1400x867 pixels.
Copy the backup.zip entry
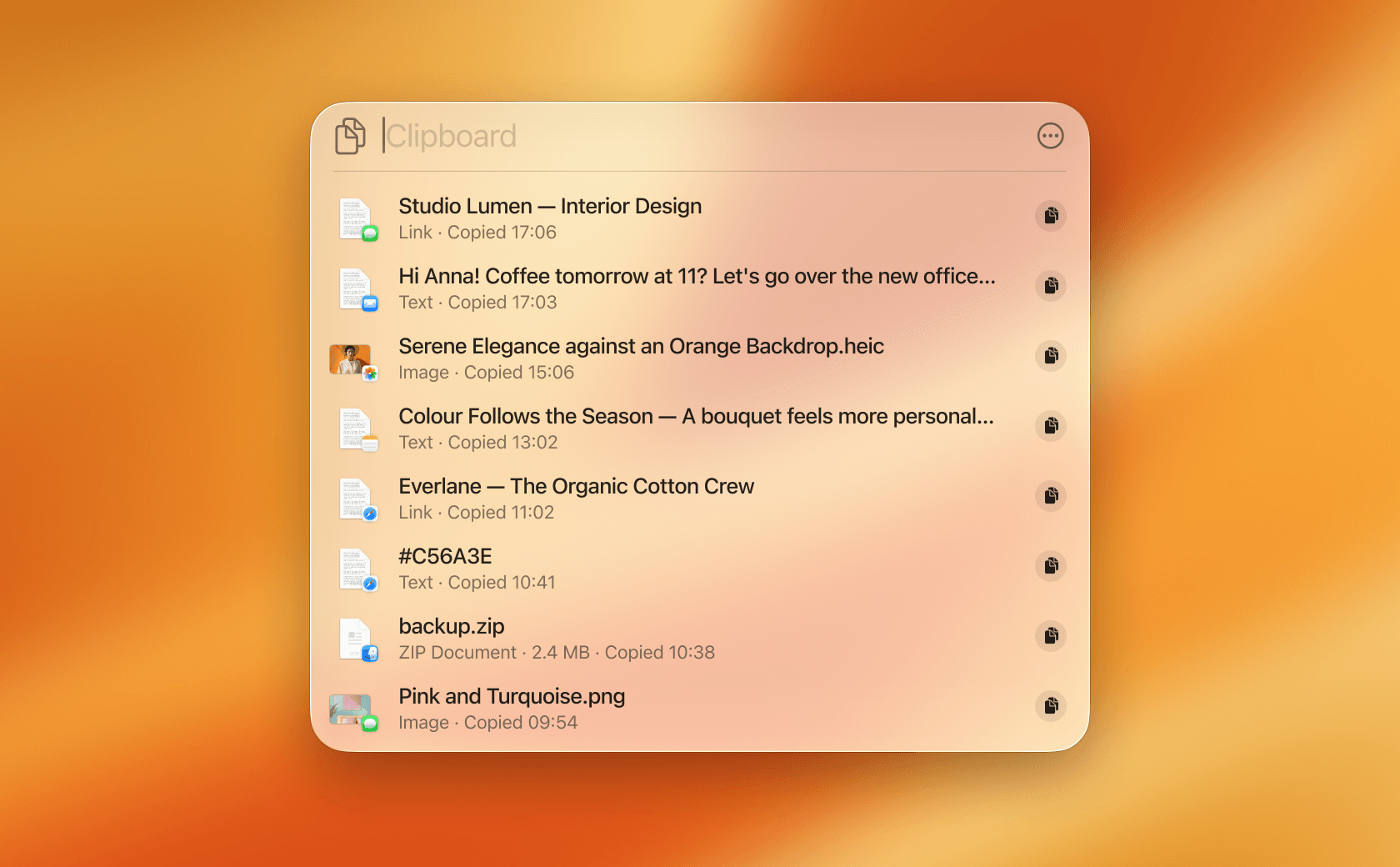coord(1051,636)
